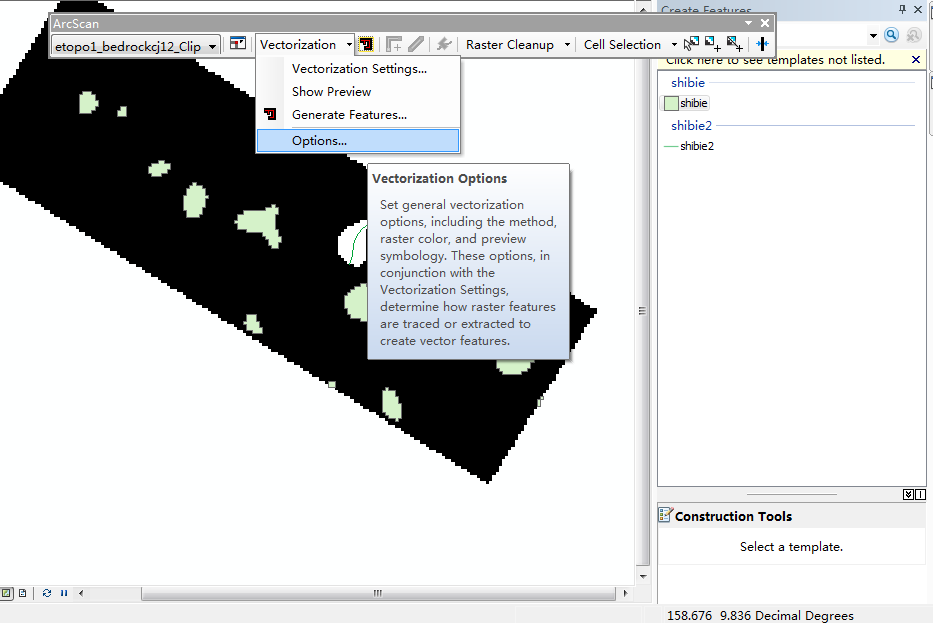Screen dimensions: 933x623
Task: Collapse the Construction Tools pane chevron
Action: point(908,494)
